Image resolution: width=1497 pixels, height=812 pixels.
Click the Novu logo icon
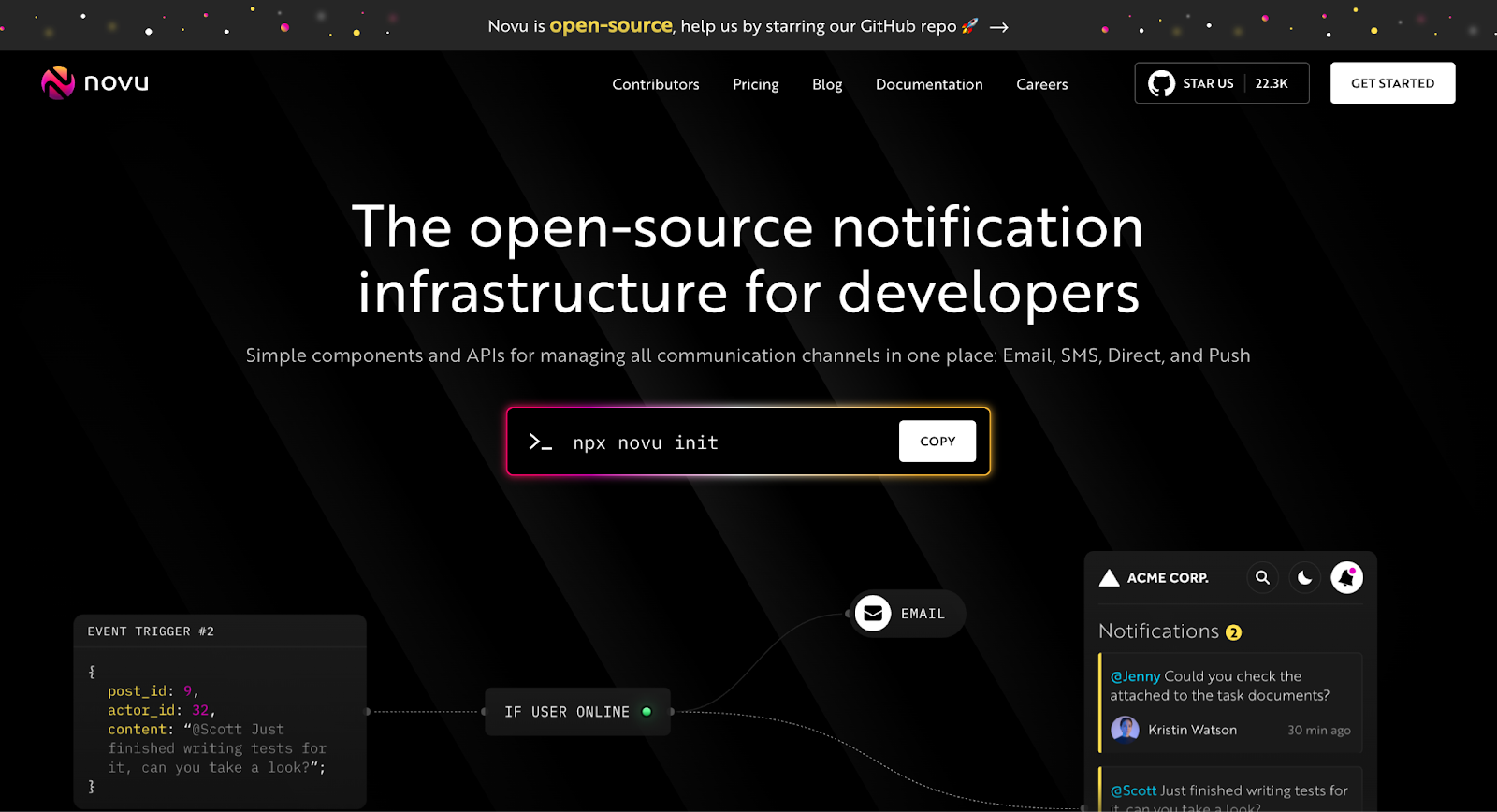[x=58, y=83]
